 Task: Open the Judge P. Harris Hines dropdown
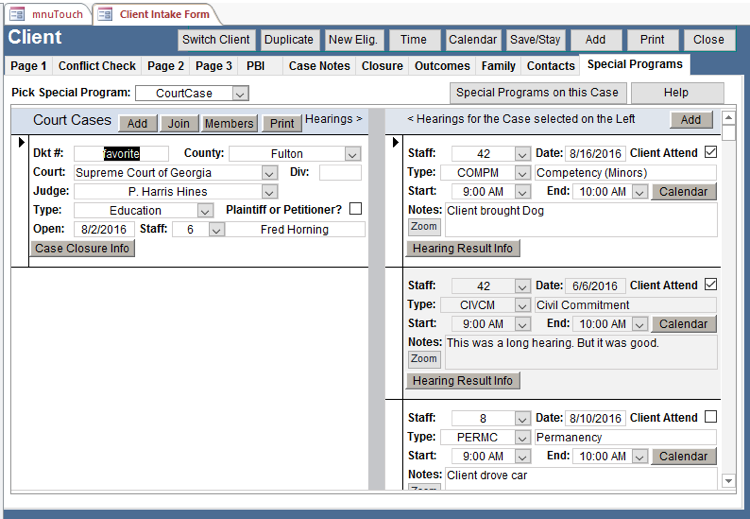[269, 191]
